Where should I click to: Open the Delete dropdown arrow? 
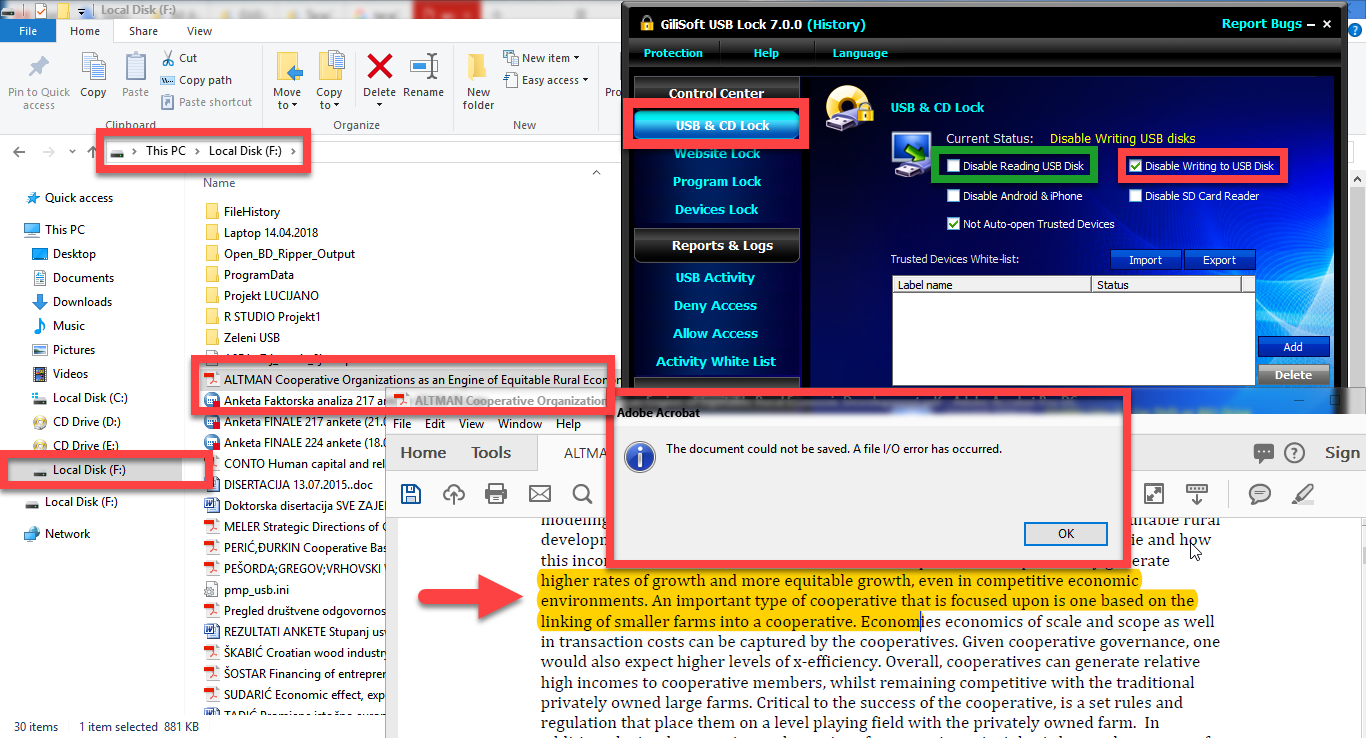380,105
